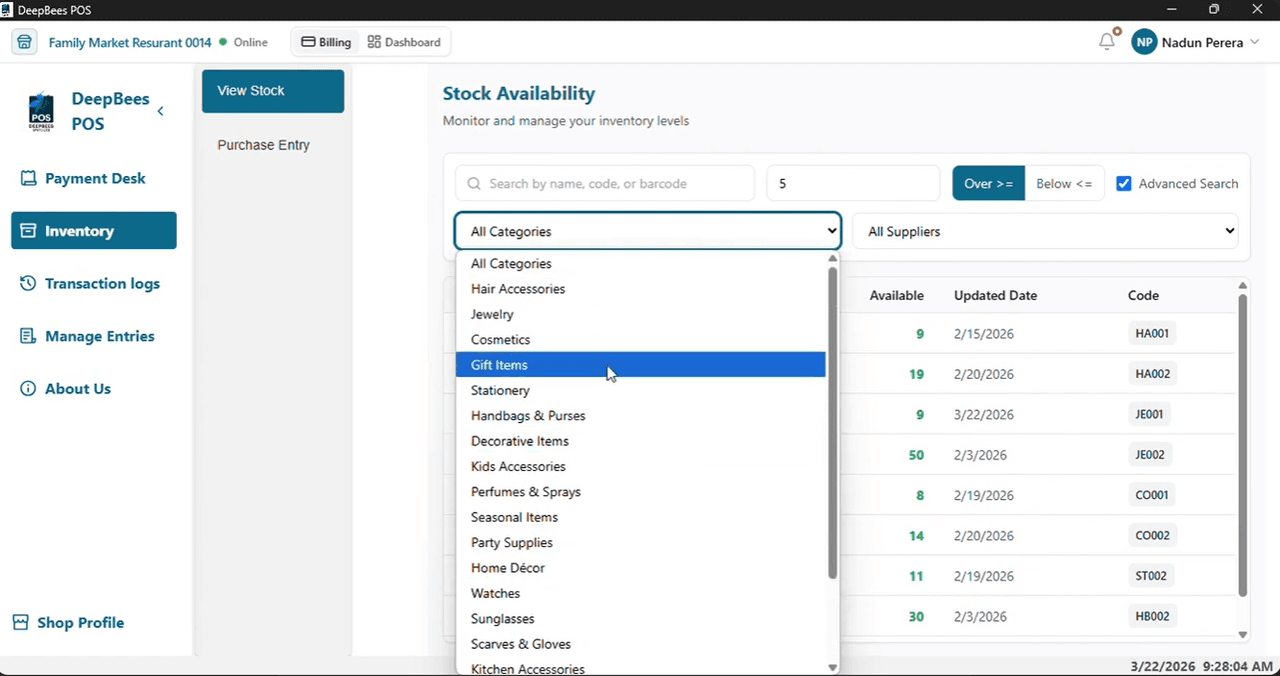Open the All Categories dropdown box
The width and height of the screenshot is (1280, 676).
click(648, 231)
